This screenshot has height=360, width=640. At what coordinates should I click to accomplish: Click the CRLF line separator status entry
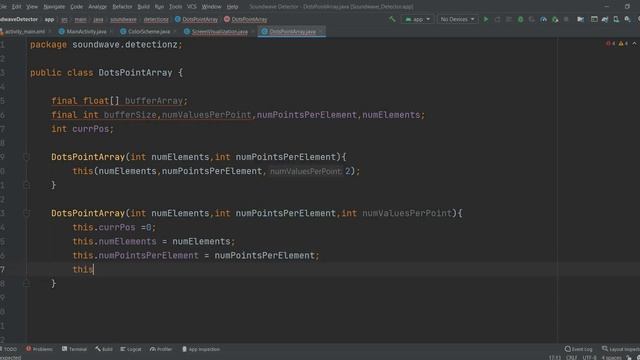[571, 358]
